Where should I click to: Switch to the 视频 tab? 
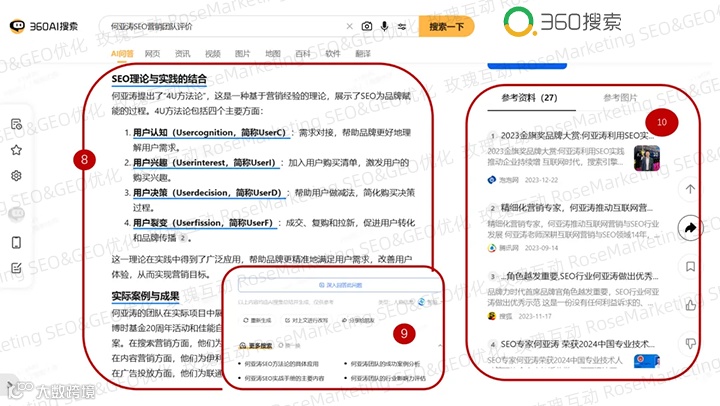click(x=213, y=54)
